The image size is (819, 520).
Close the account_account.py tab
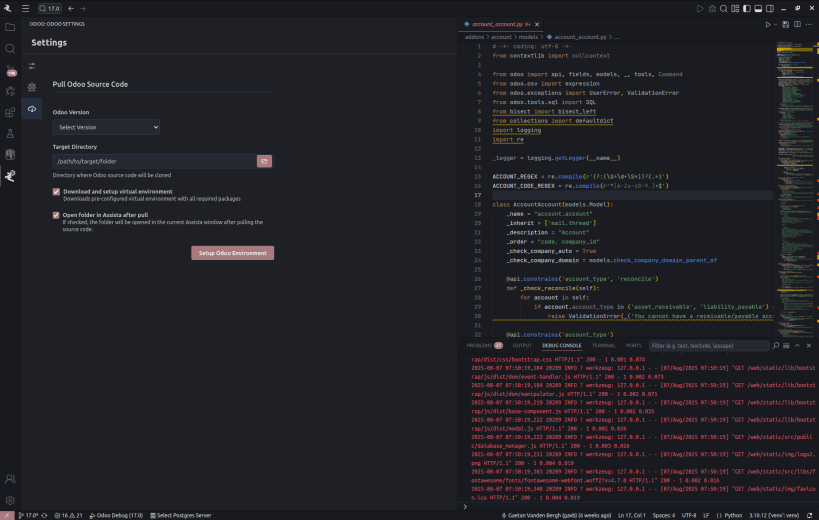[537, 24]
